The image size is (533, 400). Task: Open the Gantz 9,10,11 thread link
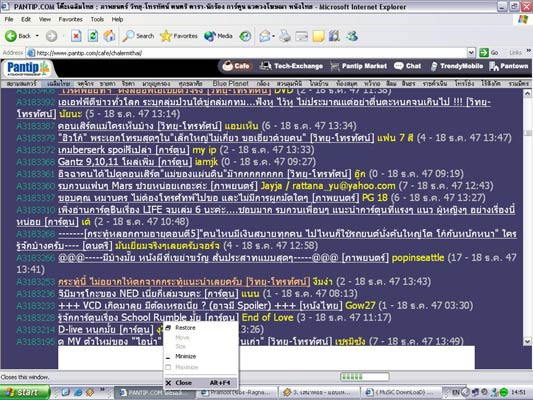click(125, 162)
